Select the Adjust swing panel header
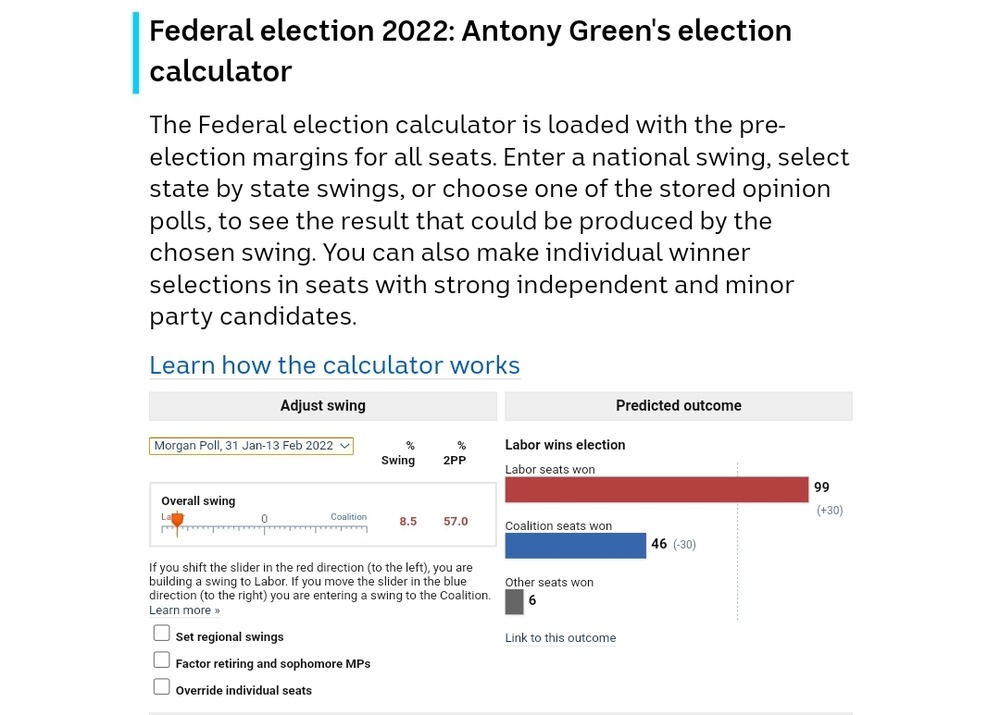Screen dimensions: 1000x715 [322, 406]
